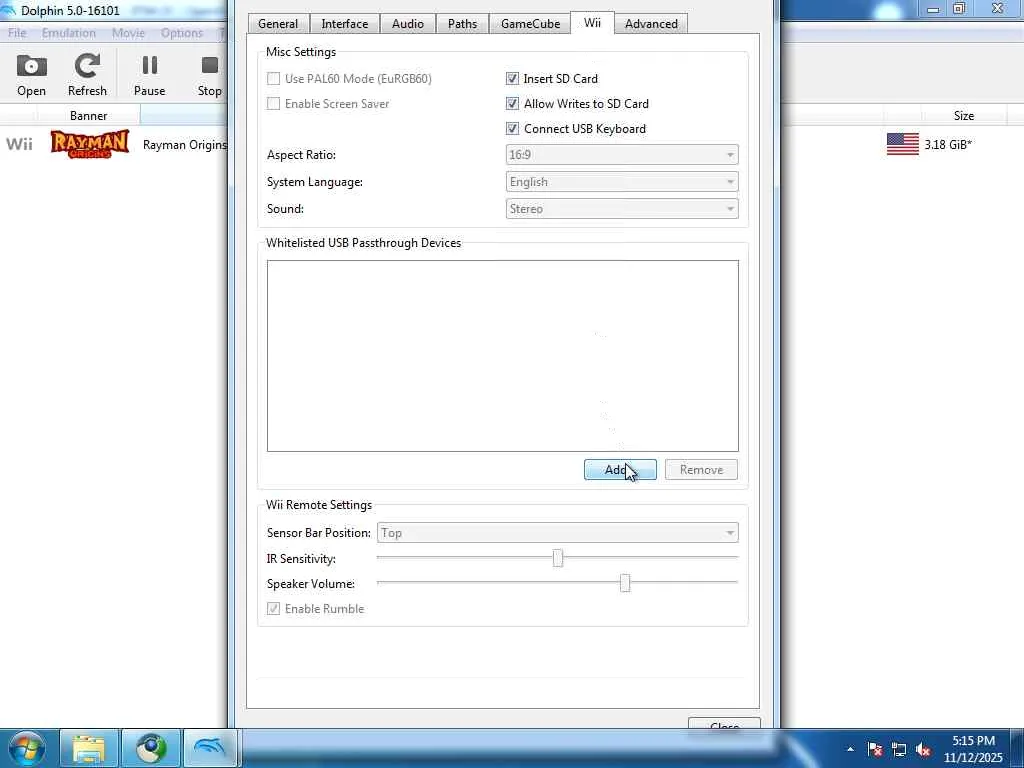Screen dimensions: 1024x768
Task: Toggle Use PAL60 Mode (EuRGB60) checkbox
Action: pyautogui.click(x=274, y=78)
